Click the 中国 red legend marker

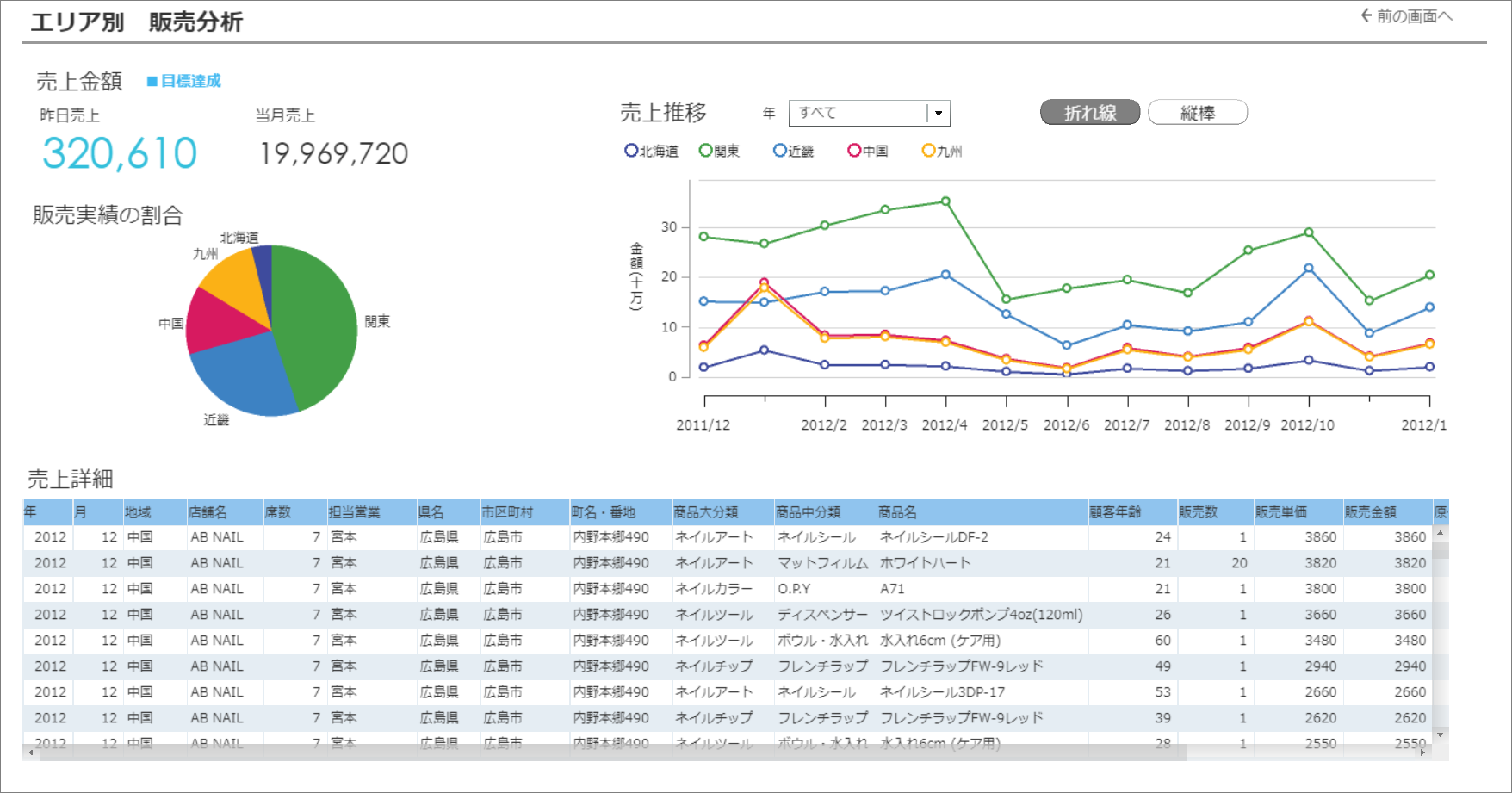854,151
